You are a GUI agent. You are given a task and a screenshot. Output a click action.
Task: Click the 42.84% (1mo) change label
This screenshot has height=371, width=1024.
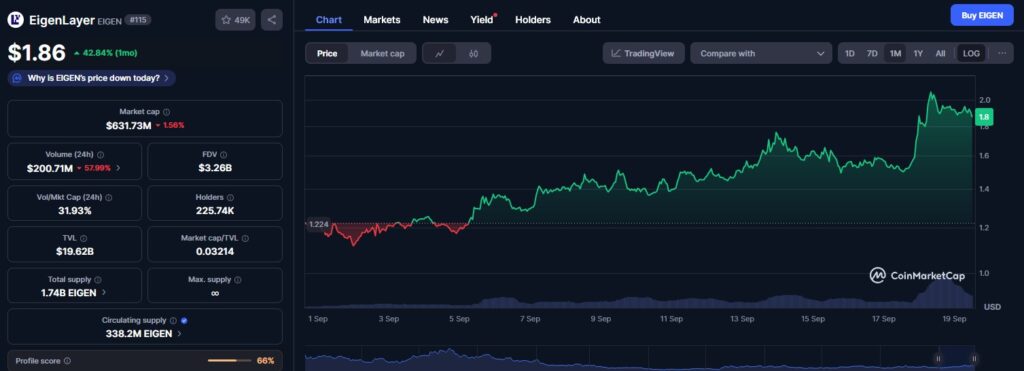(x=106, y=53)
